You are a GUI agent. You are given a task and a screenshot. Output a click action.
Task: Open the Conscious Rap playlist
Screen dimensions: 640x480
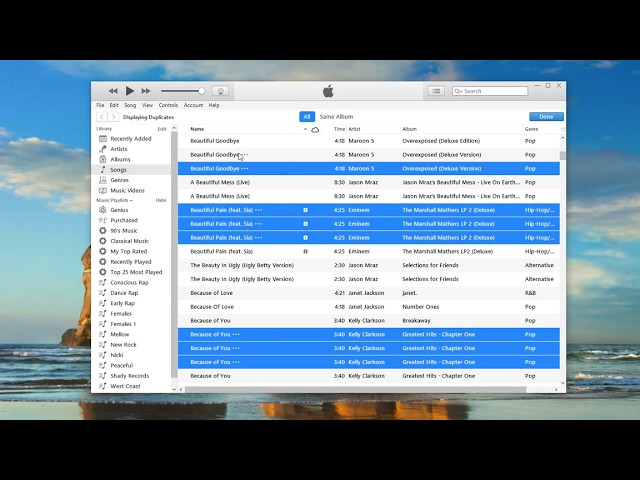(x=129, y=282)
